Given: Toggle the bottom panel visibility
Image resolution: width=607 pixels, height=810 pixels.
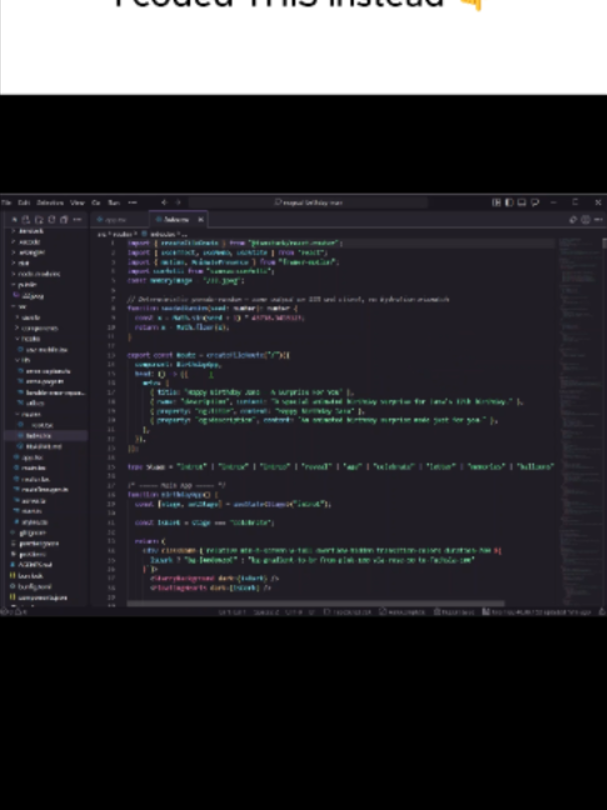Looking at the screenshot, I should pyautogui.click(x=522, y=202).
